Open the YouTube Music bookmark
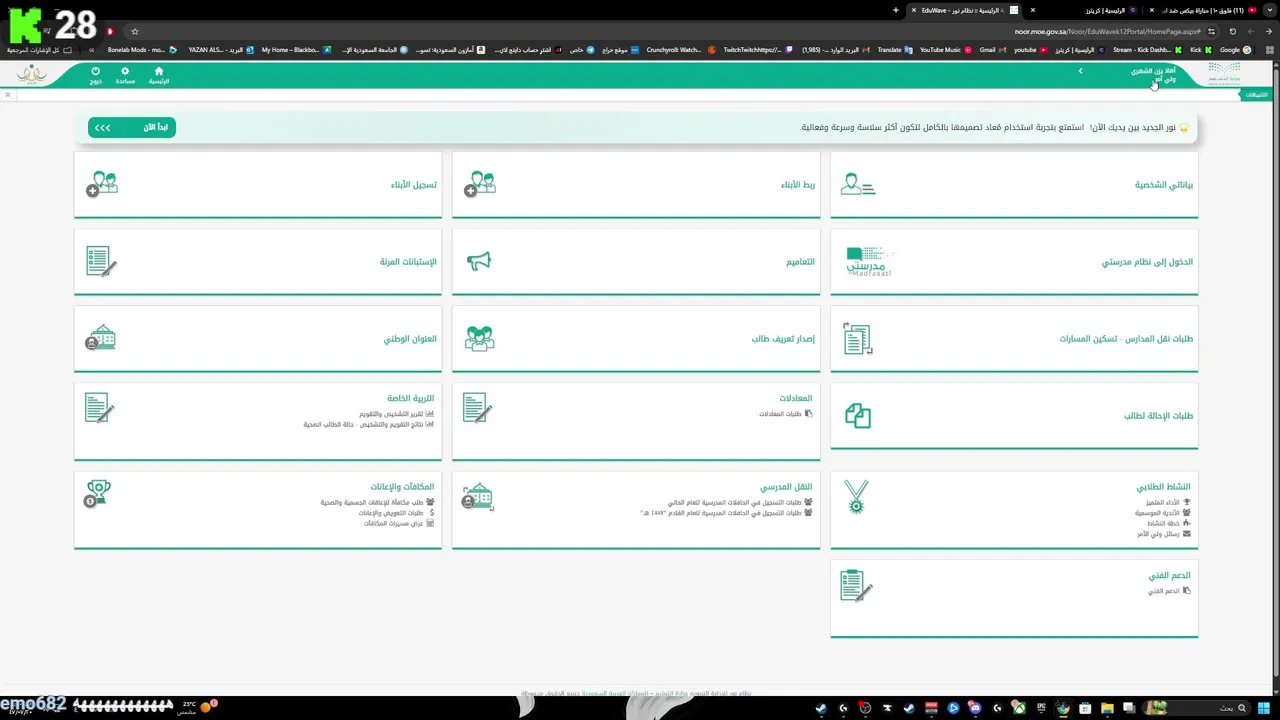Image resolution: width=1280 pixels, height=720 pixels. coord(945,50)
